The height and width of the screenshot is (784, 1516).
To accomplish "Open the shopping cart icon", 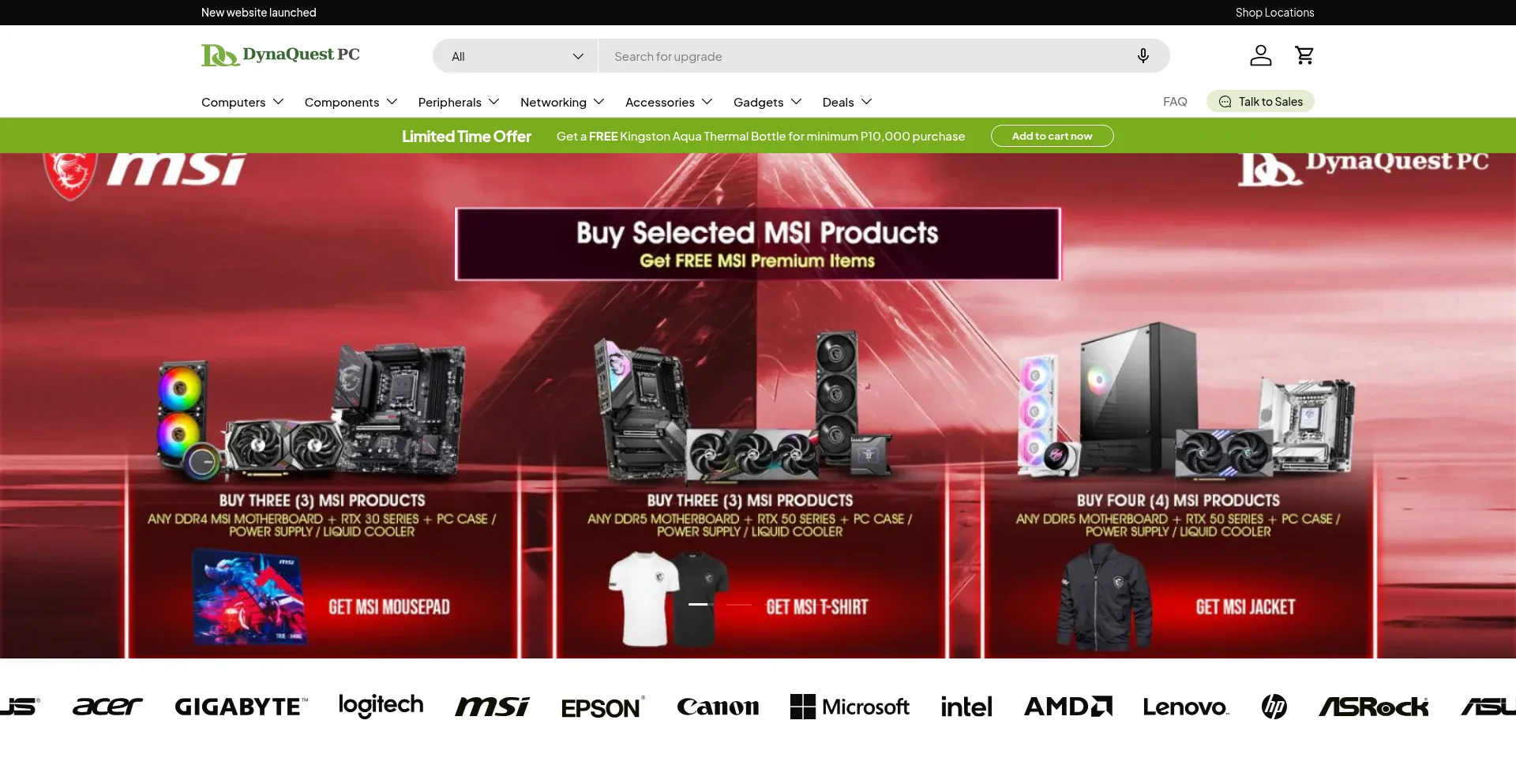I will 1304,55.
